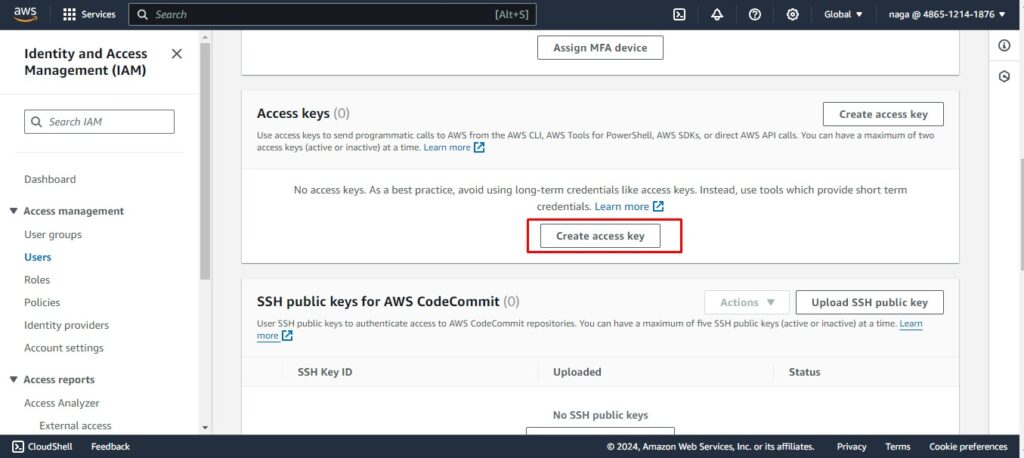The height and width of the screenshot is (458, 1024).
Task: Expand the Global region dropdown
Action: (843, 14)
